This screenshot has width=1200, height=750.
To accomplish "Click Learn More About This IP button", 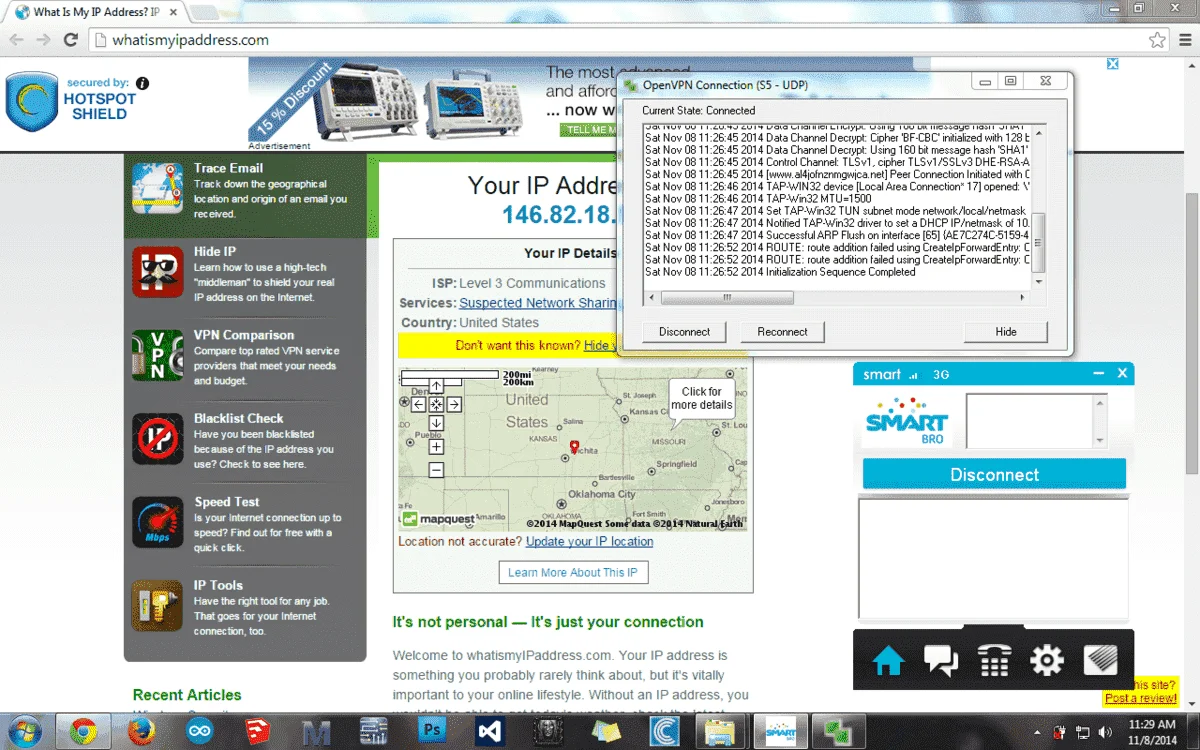I will tap(573, 572).
